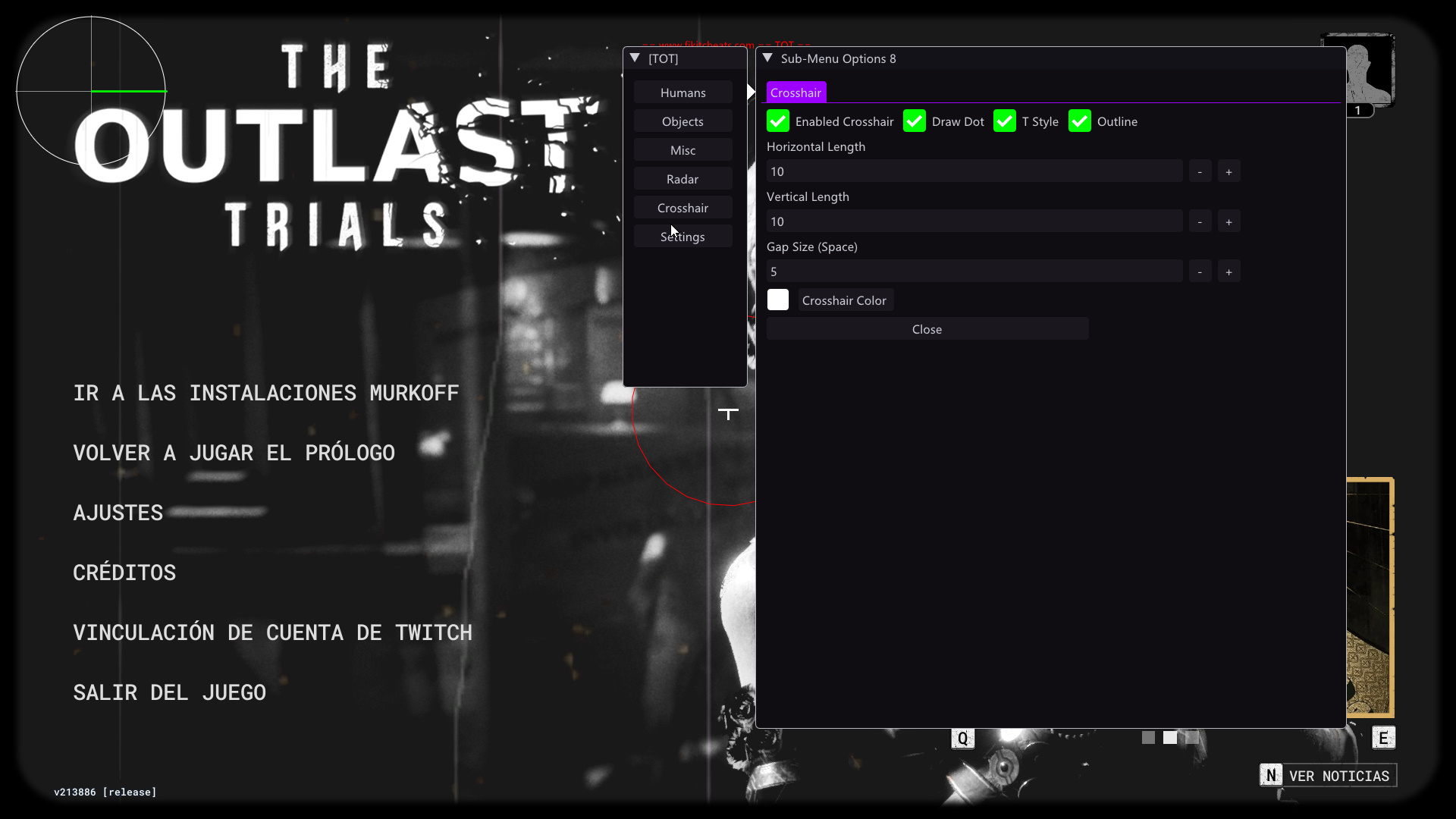Increase Vertical Length with plus button
The image size is (1456, 819).
point(1229,221)
